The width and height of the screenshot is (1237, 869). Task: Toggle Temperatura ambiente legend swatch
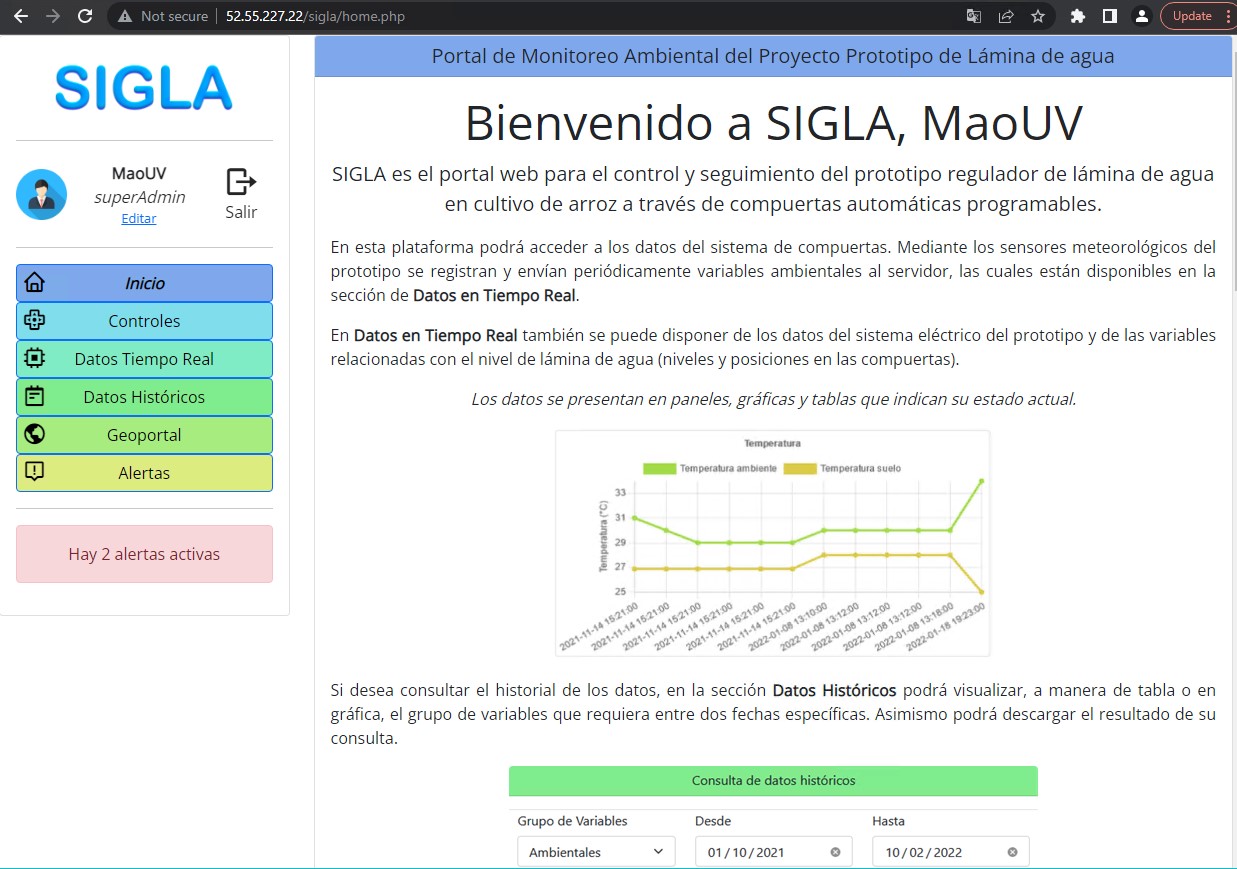660,468
